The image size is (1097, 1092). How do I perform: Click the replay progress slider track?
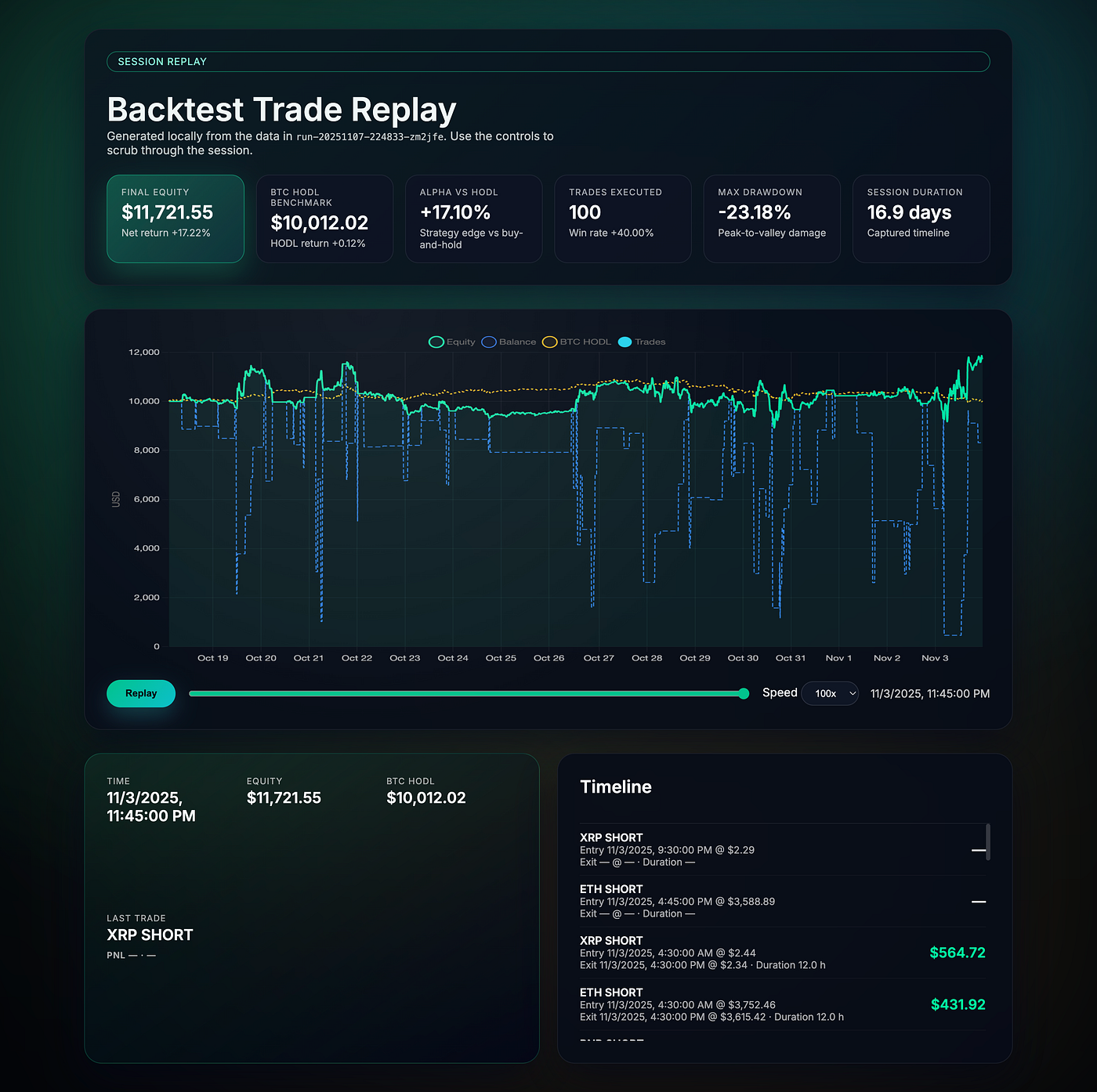[469, 693]
